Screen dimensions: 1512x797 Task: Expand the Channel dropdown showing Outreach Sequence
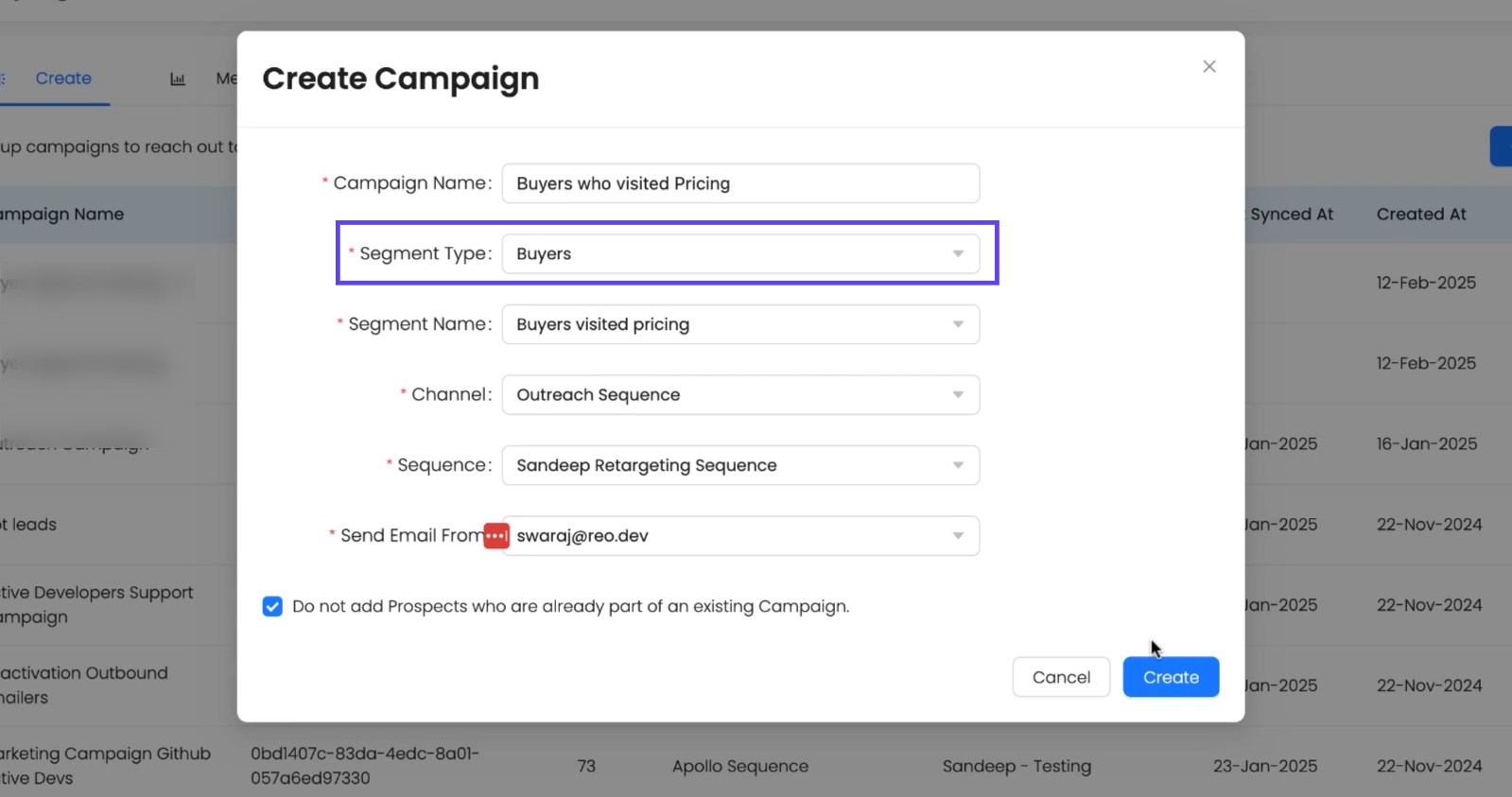[x=739, y=395]
